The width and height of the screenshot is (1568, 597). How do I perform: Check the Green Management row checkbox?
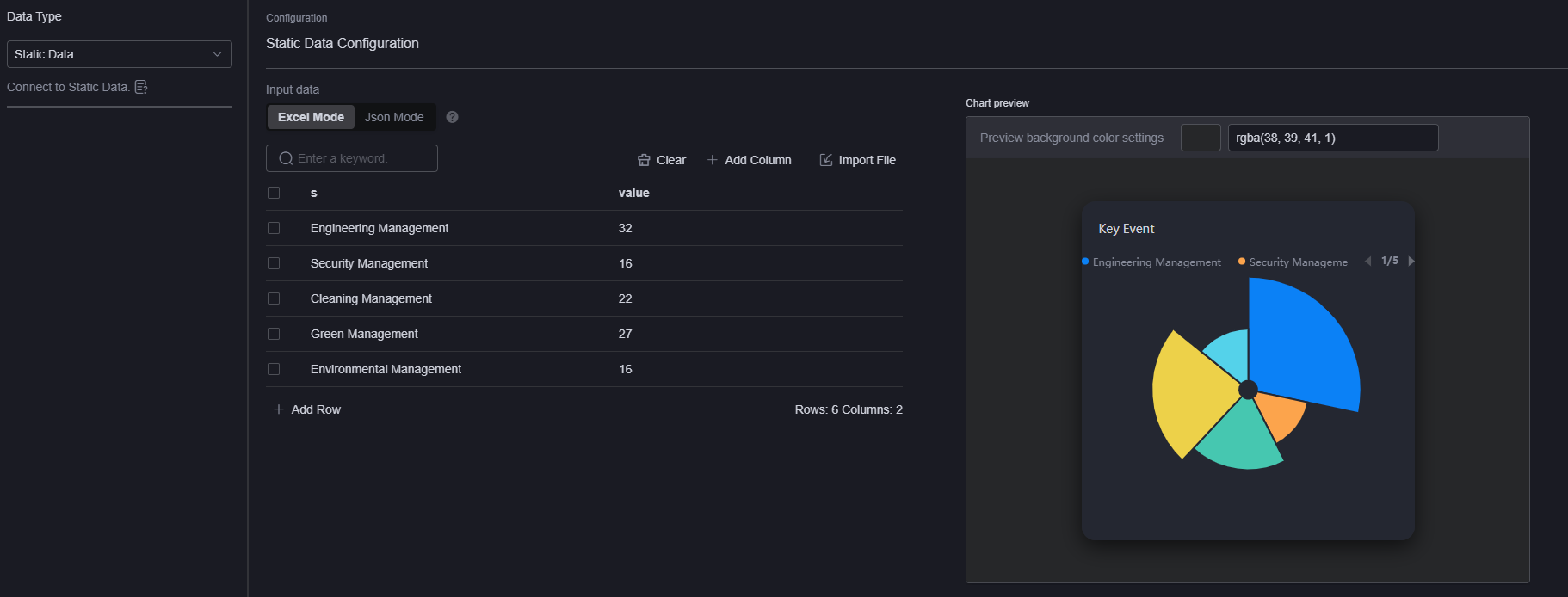(x=274, y=334)
